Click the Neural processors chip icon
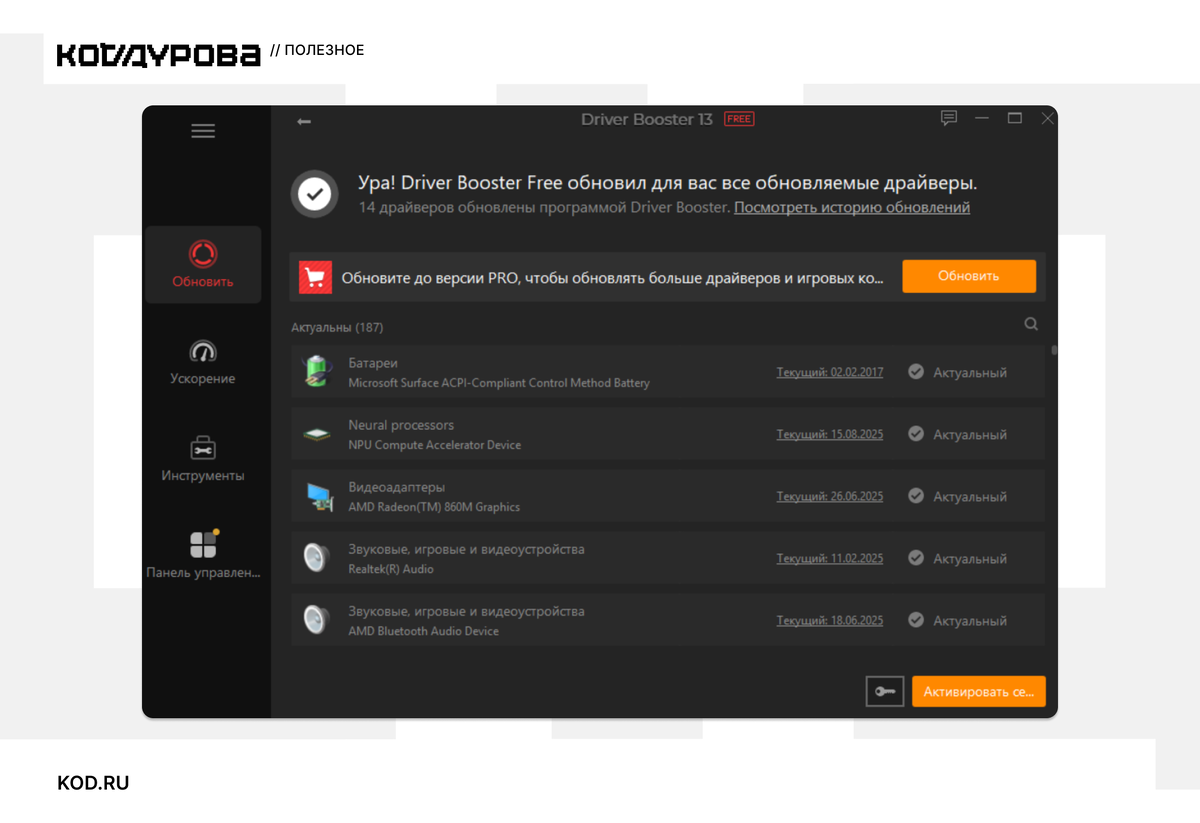 coord(317,435)
